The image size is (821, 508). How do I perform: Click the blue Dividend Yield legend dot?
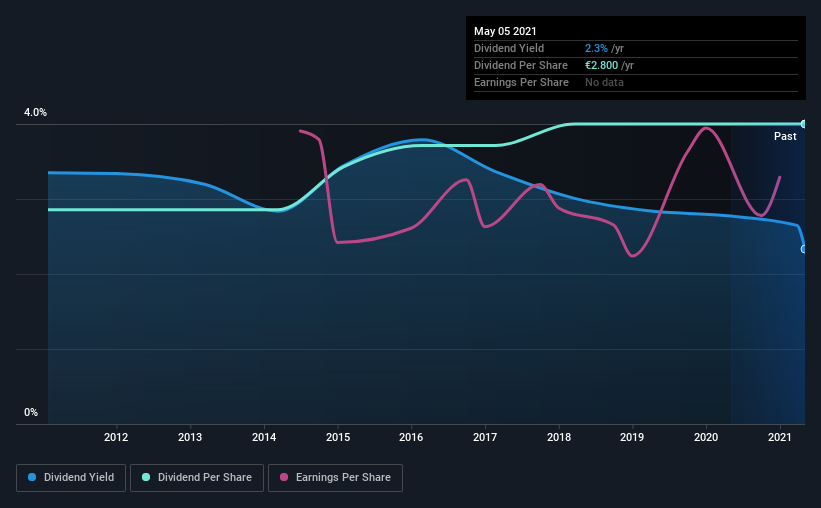[x=32, y=477]
